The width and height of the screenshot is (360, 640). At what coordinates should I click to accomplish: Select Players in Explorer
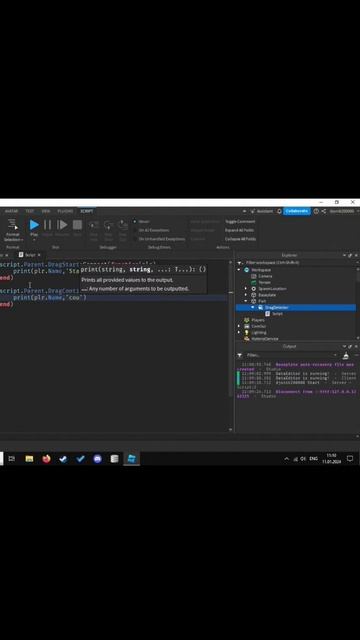(x=258, y=320)
